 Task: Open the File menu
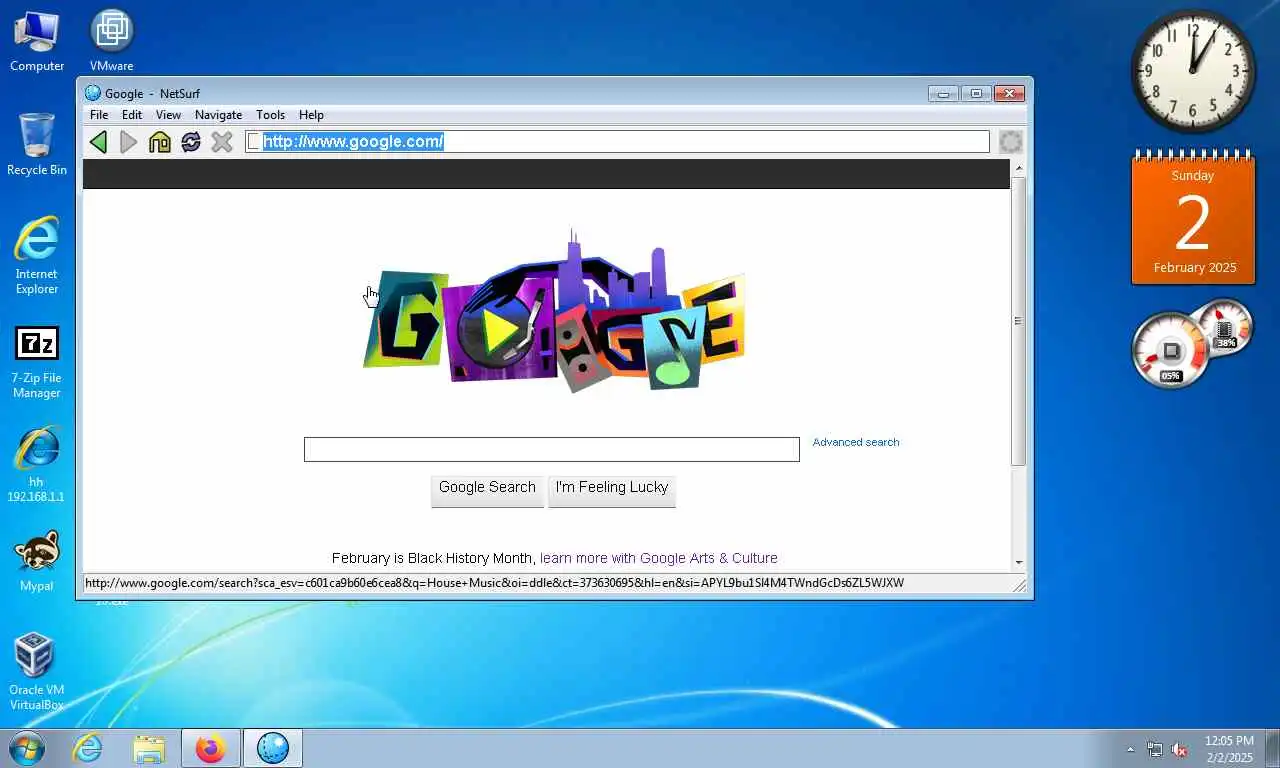pos(99,115)
